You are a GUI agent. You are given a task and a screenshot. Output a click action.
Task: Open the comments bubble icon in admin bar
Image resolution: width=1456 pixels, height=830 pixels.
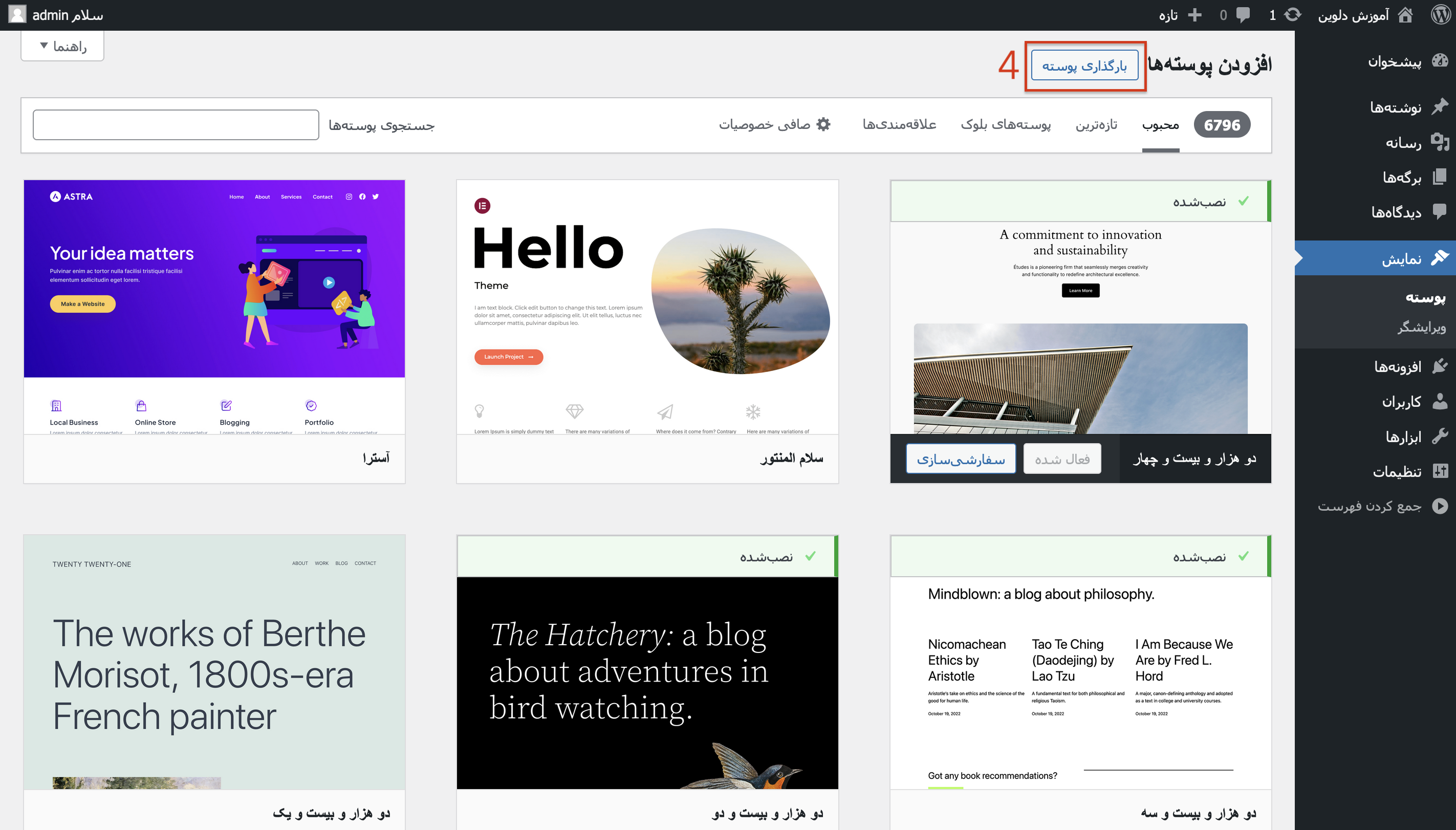pos(1243,15)
